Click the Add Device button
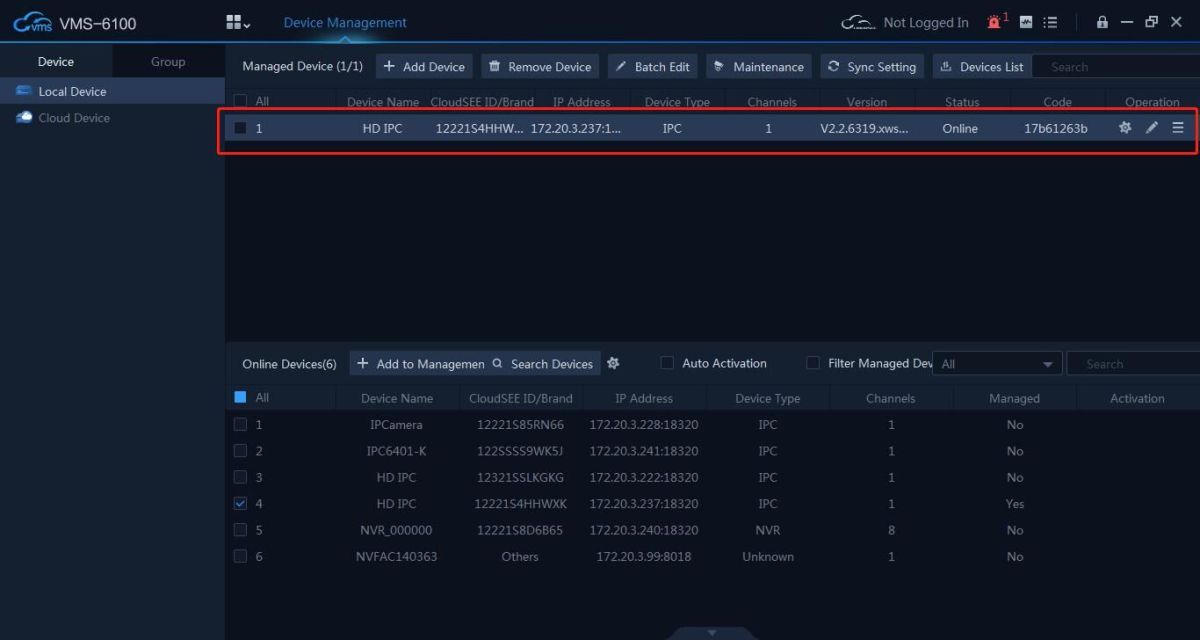 [x=424, y=67]
